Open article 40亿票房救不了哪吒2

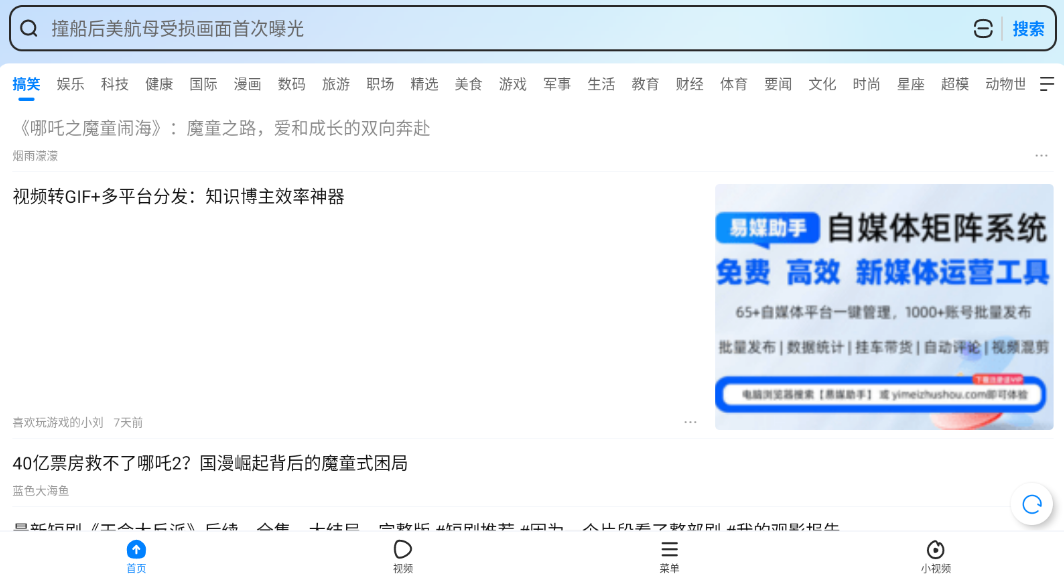click(210, 464)
